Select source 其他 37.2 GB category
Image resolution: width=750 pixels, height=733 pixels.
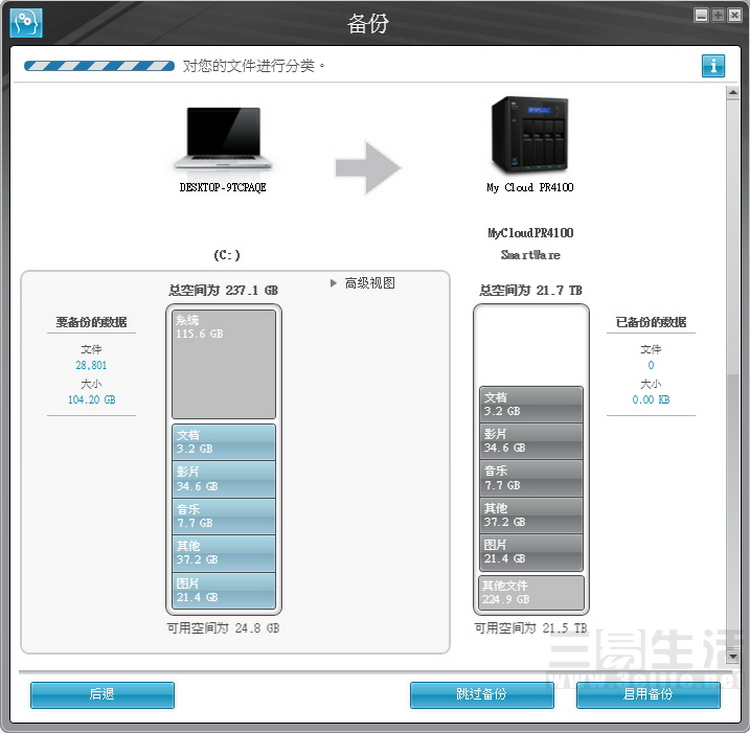click(223, 554)
